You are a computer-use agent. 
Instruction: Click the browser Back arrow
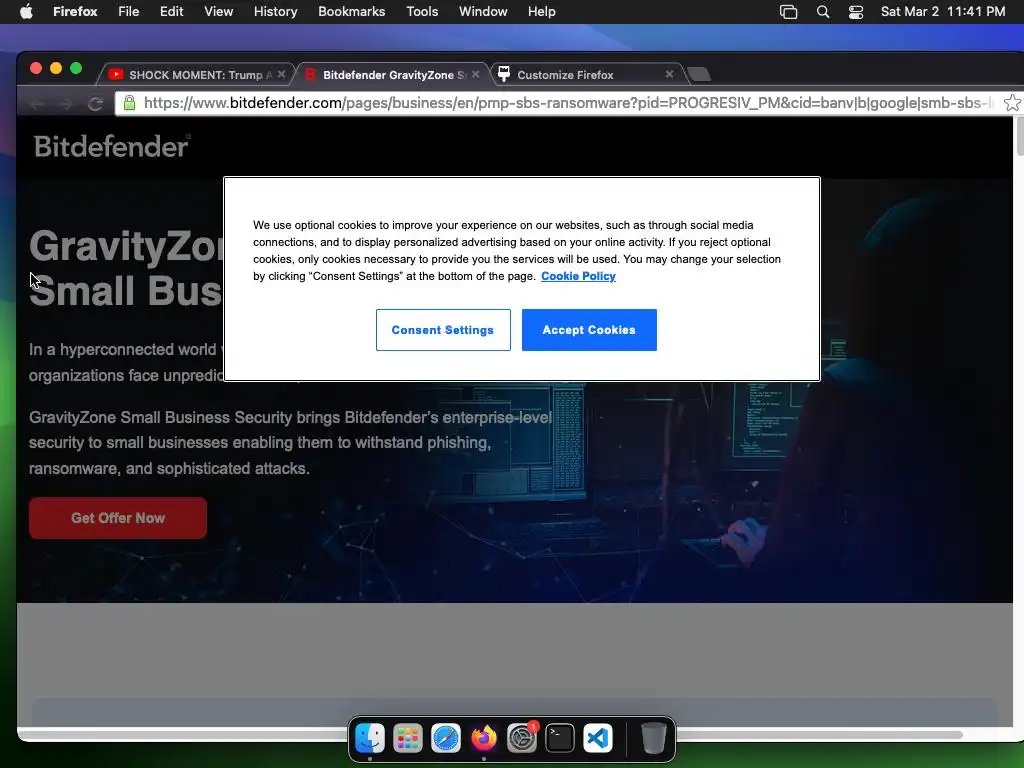(x=37, y=104)
